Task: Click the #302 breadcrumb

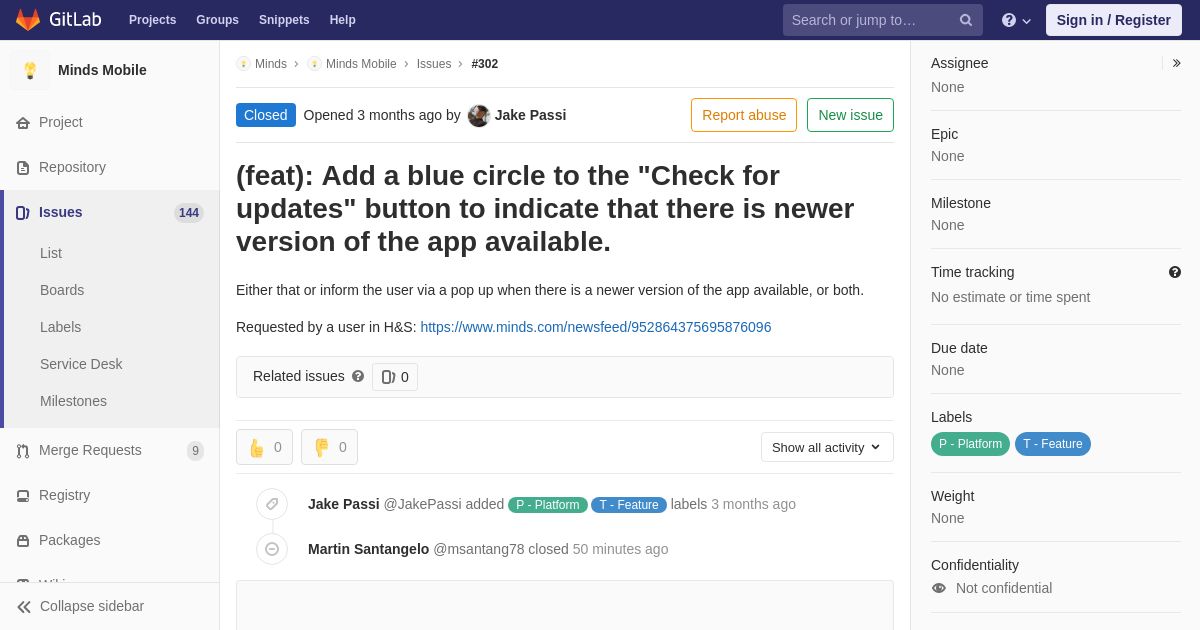Action: [x=485, y=64]
